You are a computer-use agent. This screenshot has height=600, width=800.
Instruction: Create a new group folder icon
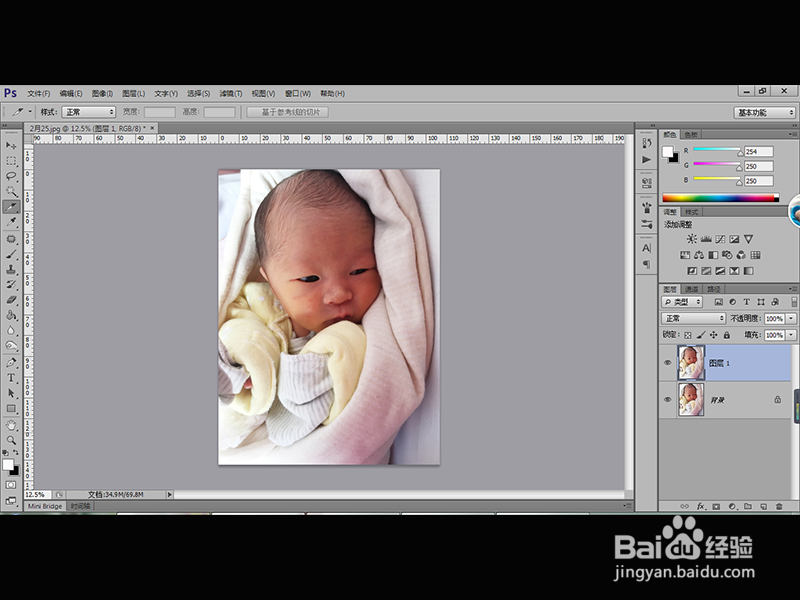click(x=747, y=506)
